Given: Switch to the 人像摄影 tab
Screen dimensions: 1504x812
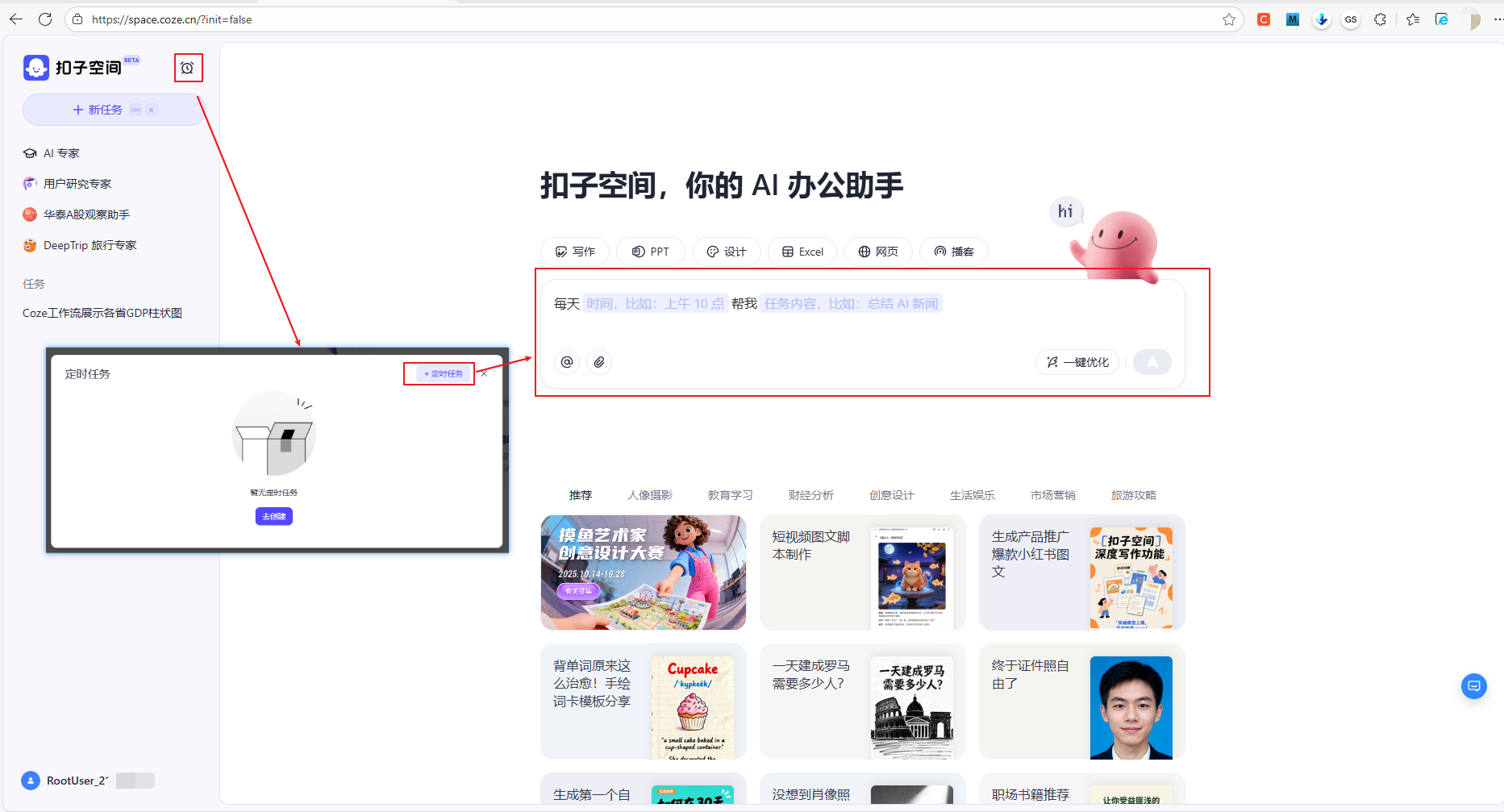Looking at the screenshot, I should (x=650, y=495).
